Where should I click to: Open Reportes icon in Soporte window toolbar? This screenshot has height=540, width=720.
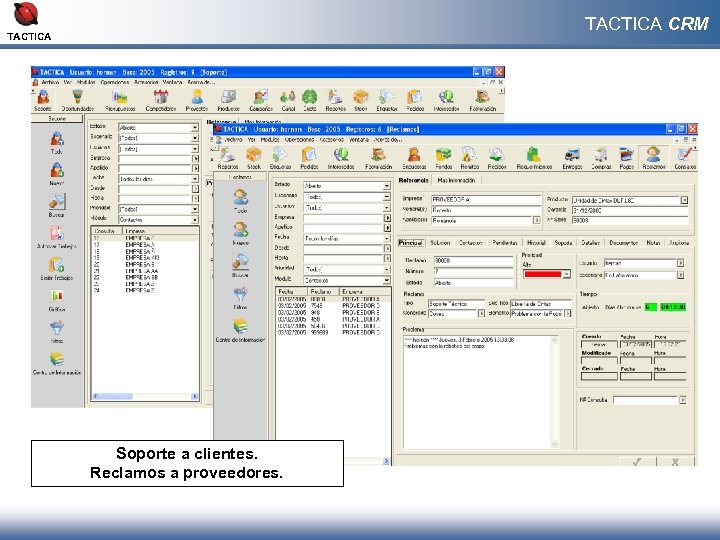[335, 101]
